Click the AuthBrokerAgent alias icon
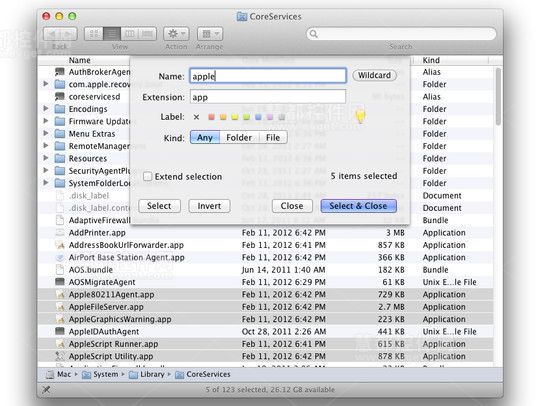 (x=60, y=72)
